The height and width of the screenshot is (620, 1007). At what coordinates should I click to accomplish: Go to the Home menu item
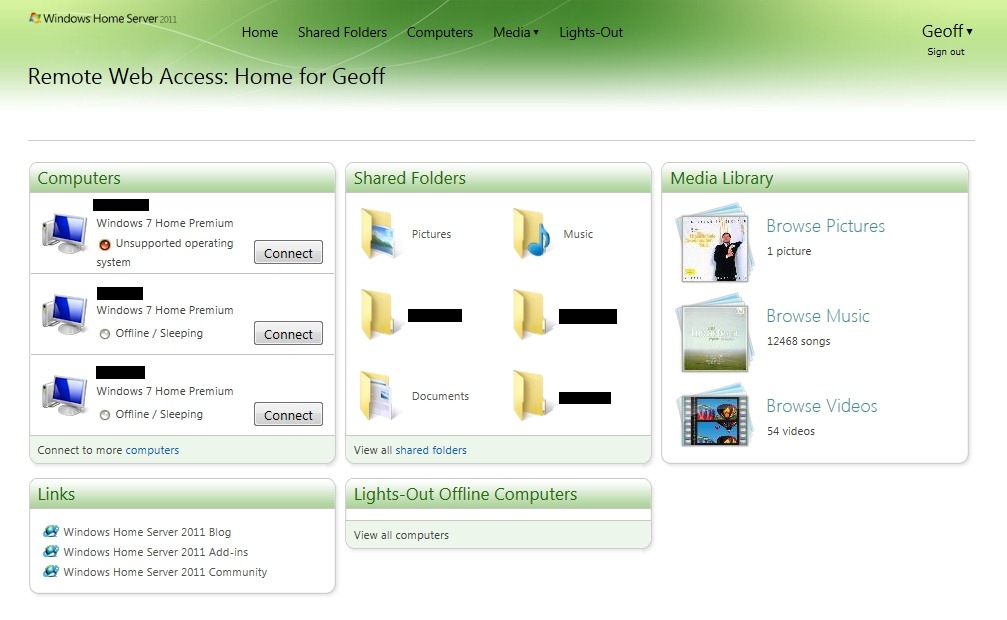pyautogui.click(x=260, y=32)
